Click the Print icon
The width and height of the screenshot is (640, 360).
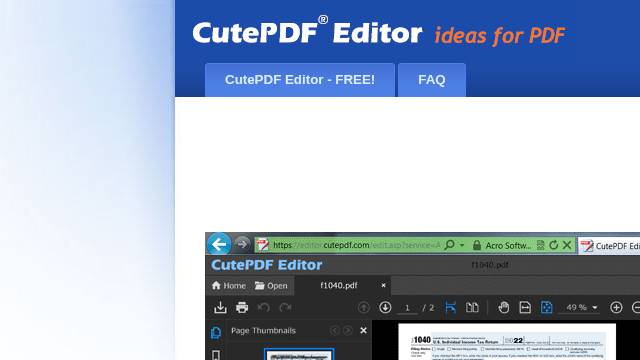point(242,307)
